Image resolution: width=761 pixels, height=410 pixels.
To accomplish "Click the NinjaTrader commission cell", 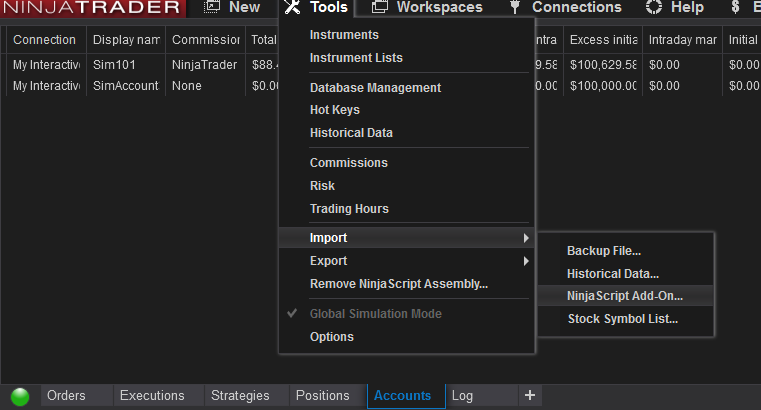I will (x=204, y=65).
